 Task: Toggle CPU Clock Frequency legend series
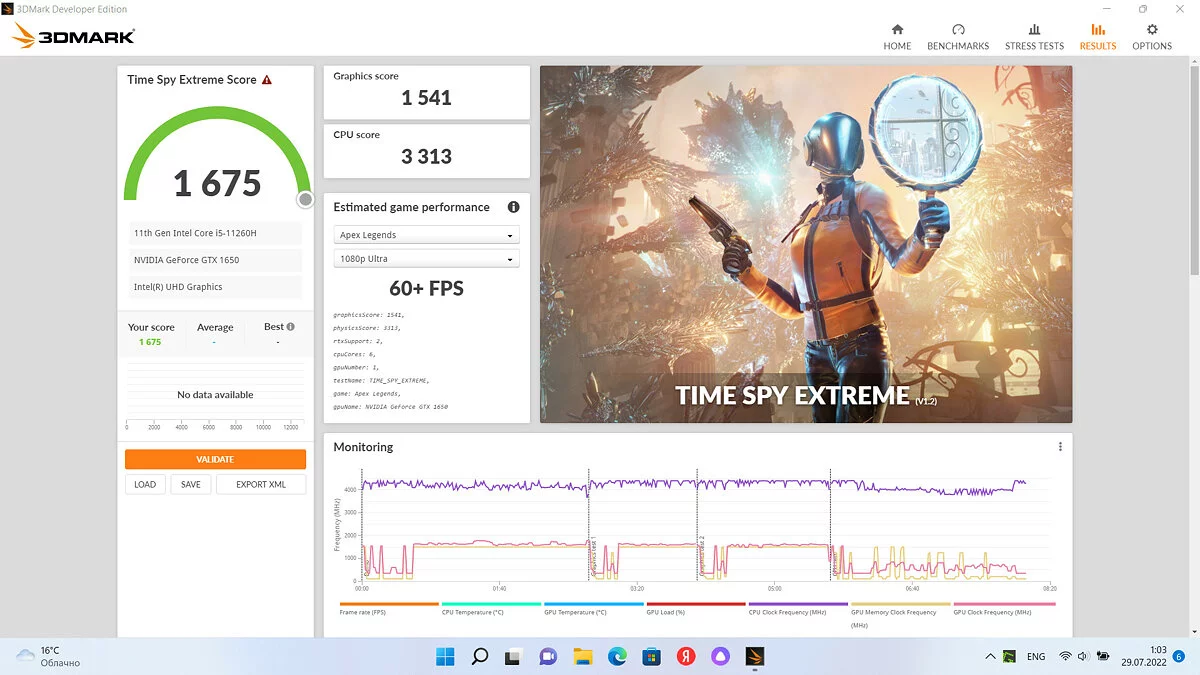click(x=797, y=608)
